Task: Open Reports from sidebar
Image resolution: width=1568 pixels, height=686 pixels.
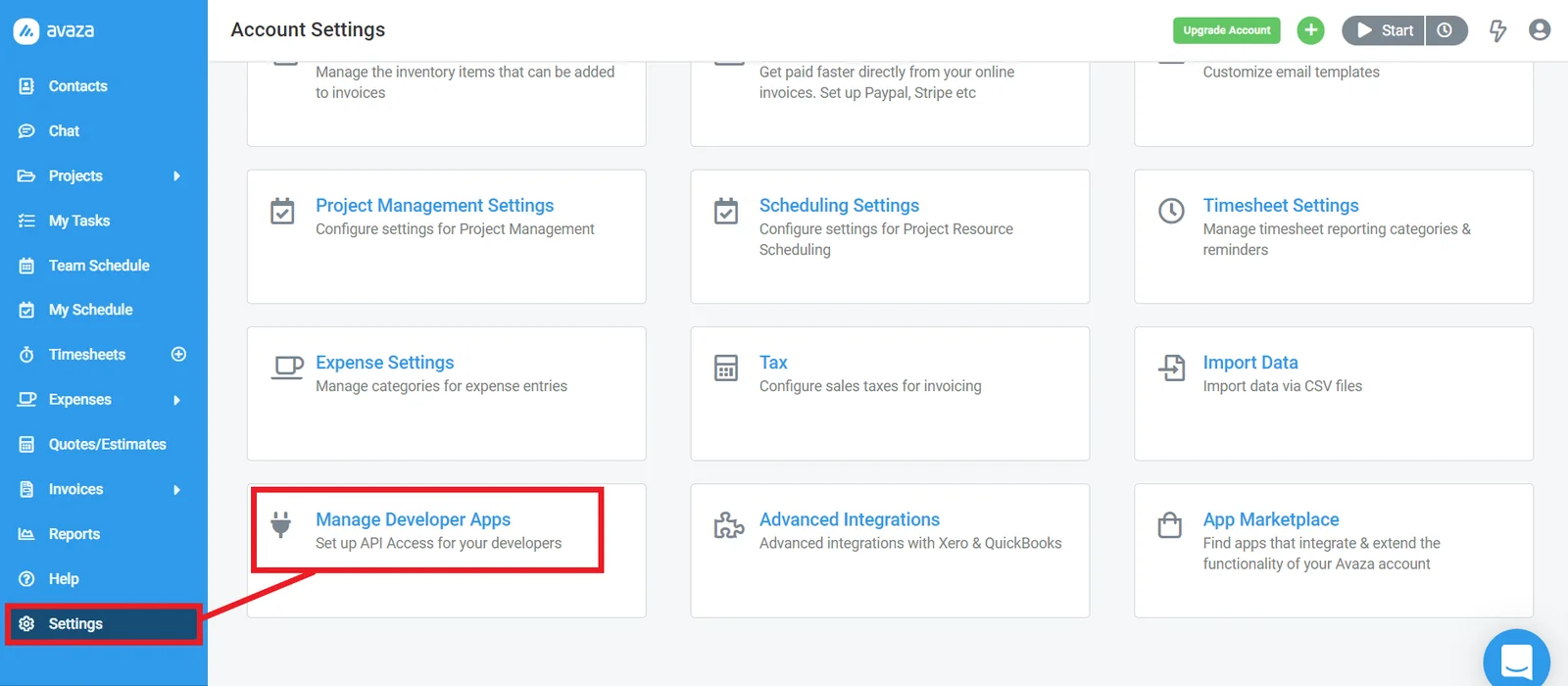Action: (x=74, y=534)
